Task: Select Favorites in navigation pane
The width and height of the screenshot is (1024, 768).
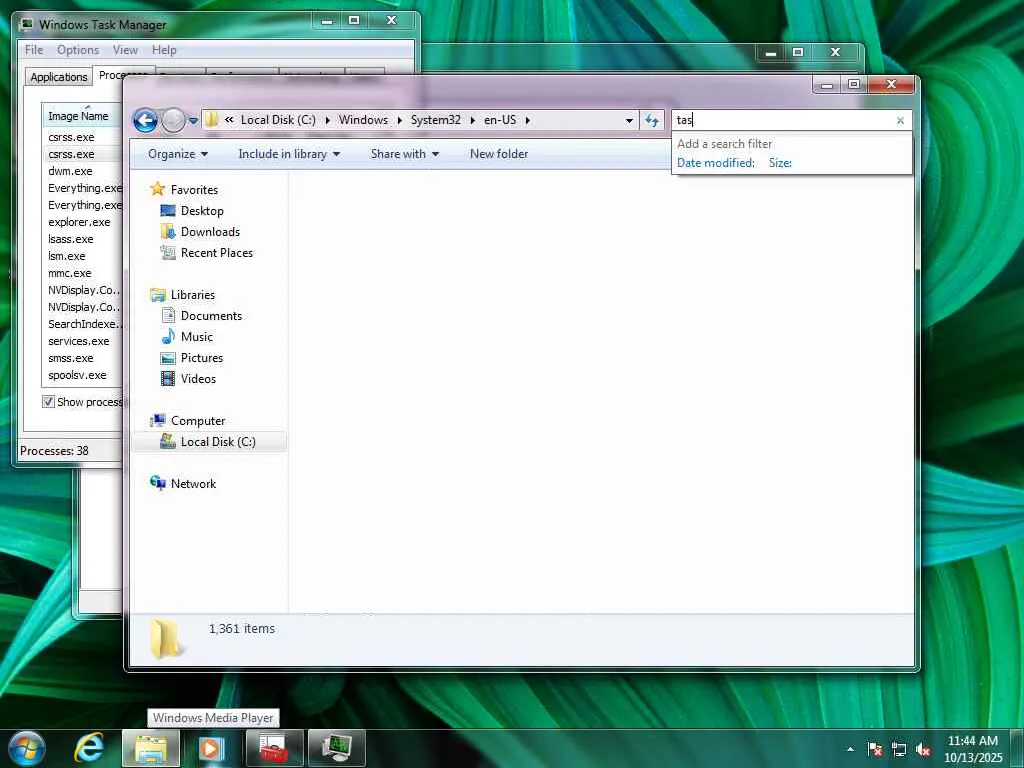Action: pos(194,190)
